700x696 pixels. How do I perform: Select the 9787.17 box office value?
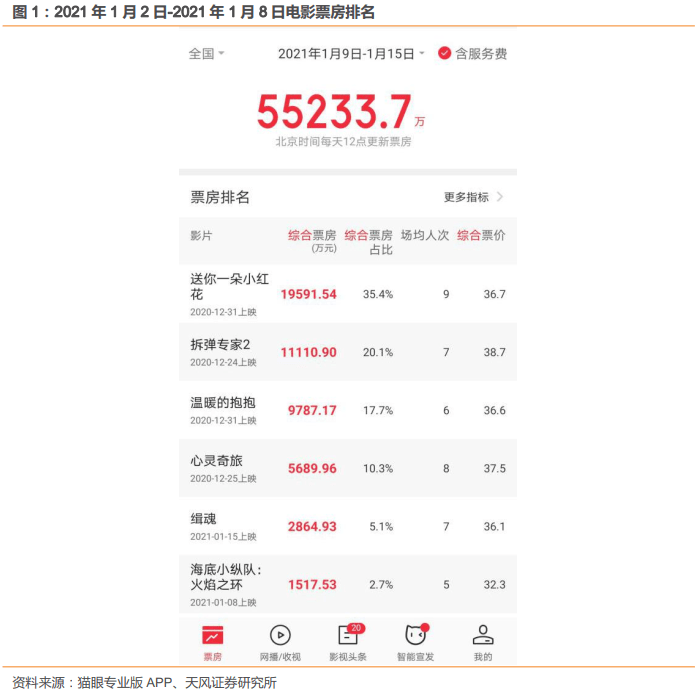coord(312,410)
